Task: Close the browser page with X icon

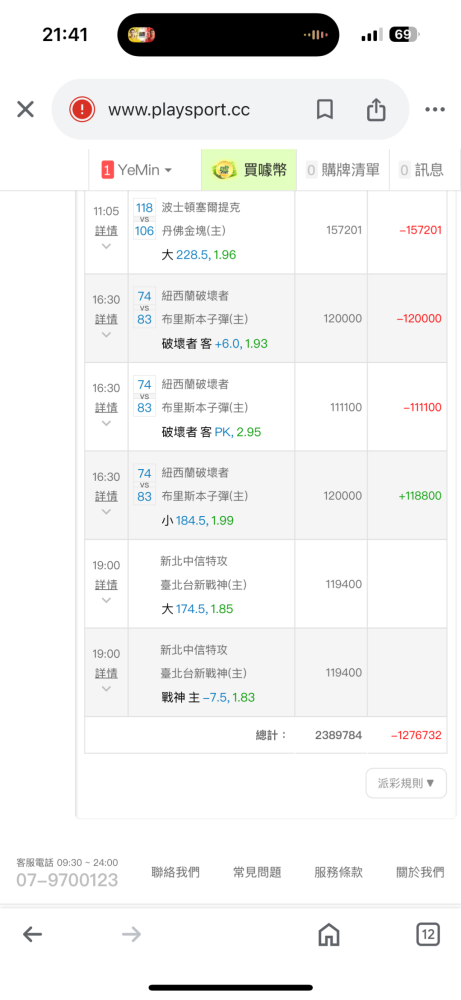Action: point(25,110)
